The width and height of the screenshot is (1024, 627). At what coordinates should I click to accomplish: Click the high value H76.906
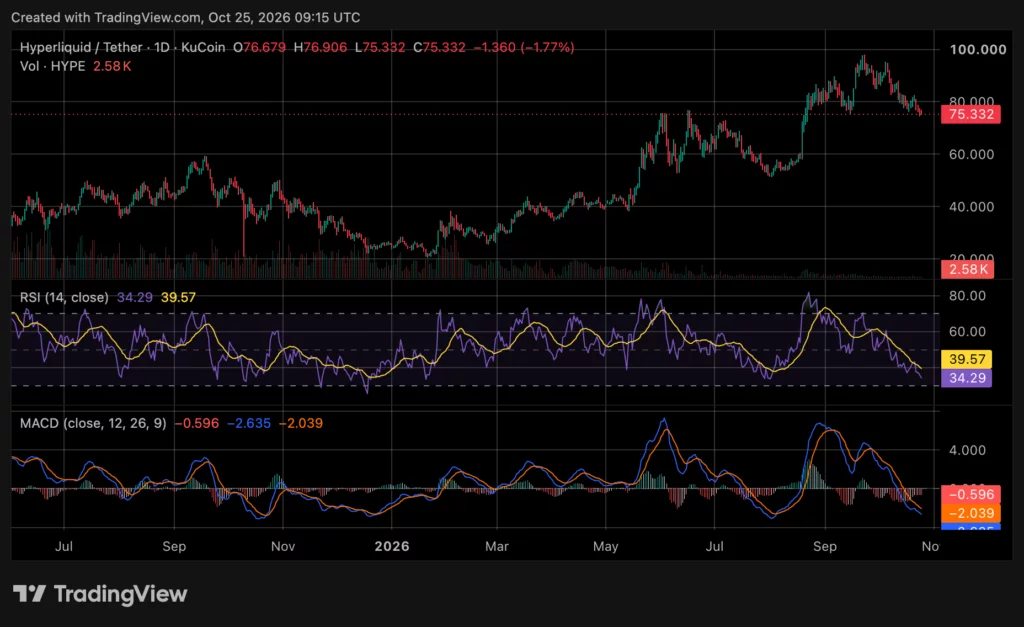click(320, 48)
